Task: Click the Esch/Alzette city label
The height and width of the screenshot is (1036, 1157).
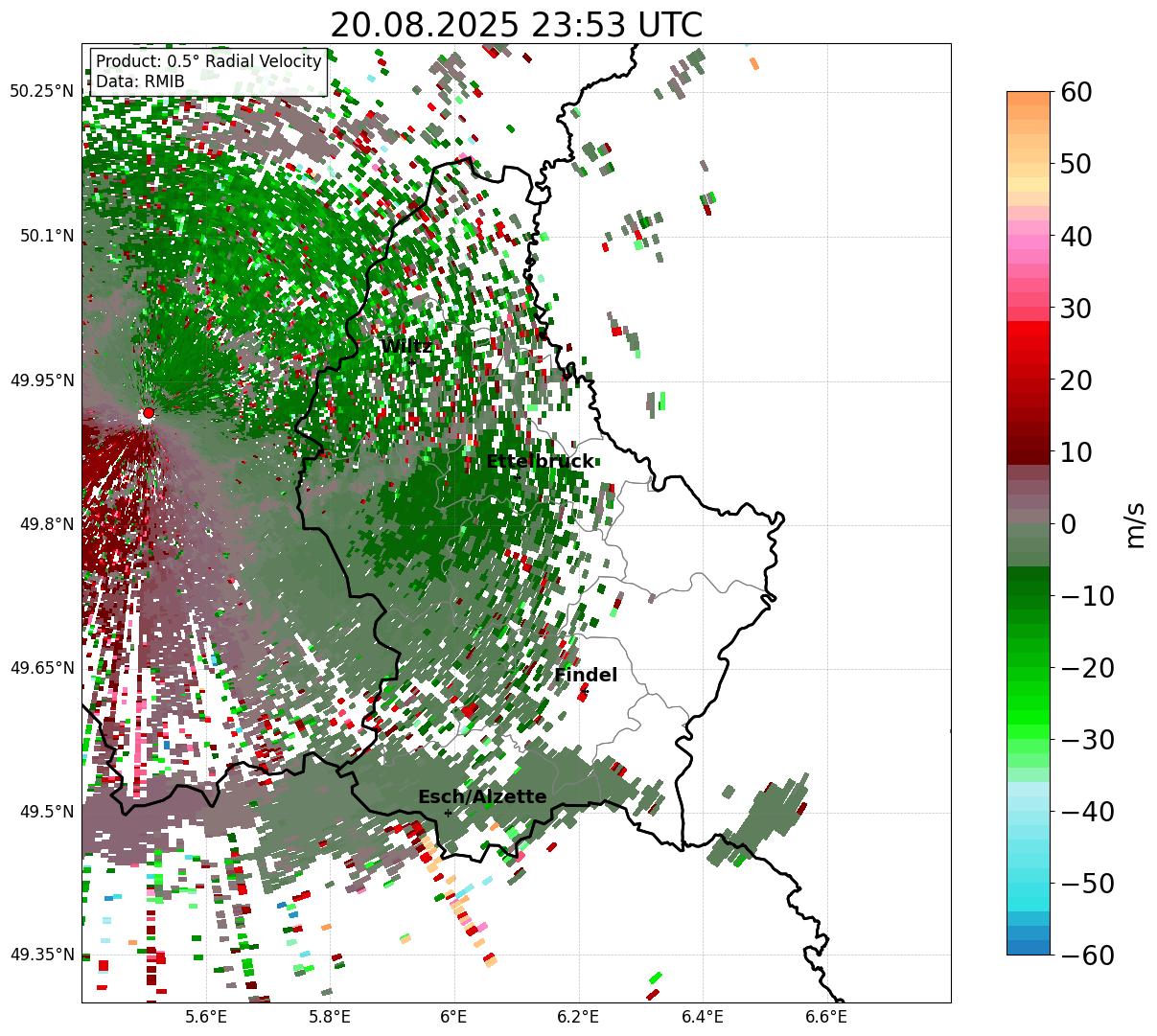Action: [482, 797]
